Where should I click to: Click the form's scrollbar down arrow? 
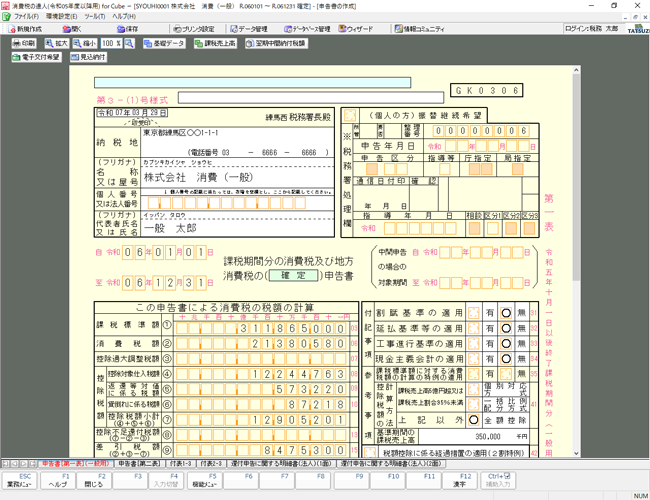coord(576,453)
